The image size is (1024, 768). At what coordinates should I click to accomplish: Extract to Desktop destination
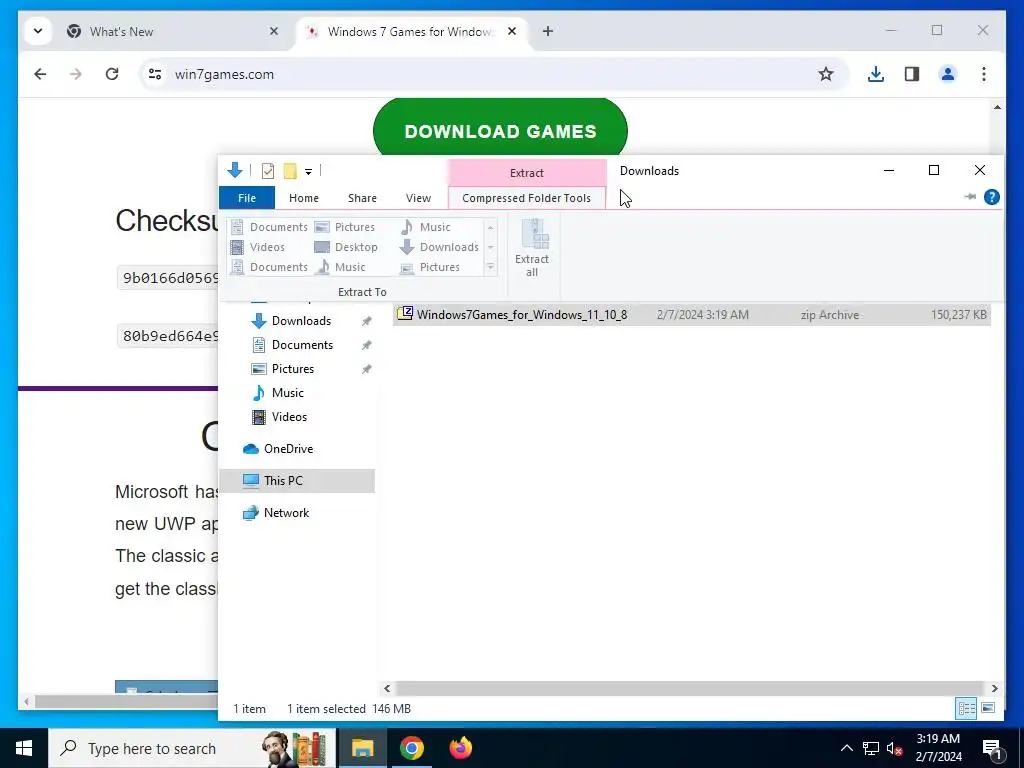[345, 247]
